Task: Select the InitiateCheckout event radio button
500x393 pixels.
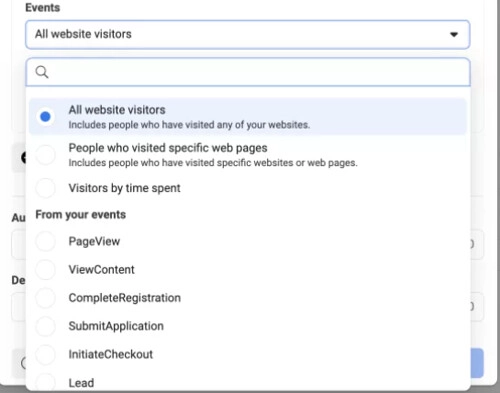Action: point(45,354)
